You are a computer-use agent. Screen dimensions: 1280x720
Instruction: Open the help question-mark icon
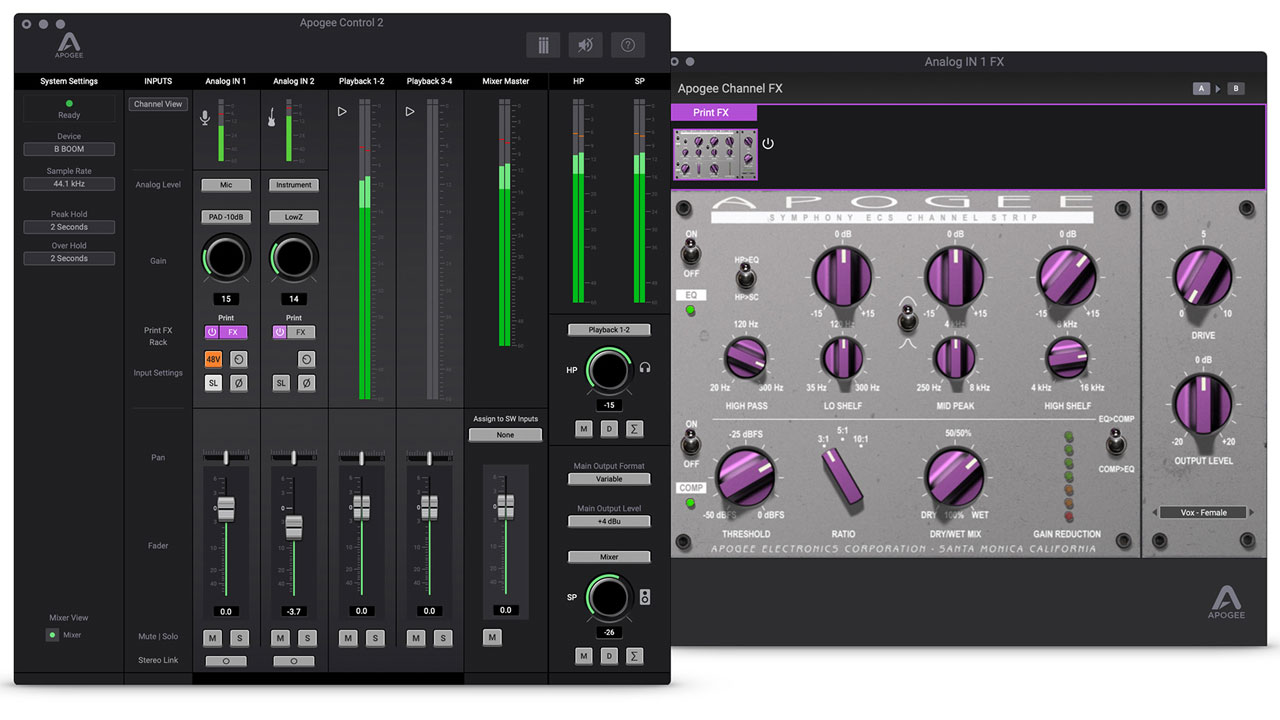point(628,45)
